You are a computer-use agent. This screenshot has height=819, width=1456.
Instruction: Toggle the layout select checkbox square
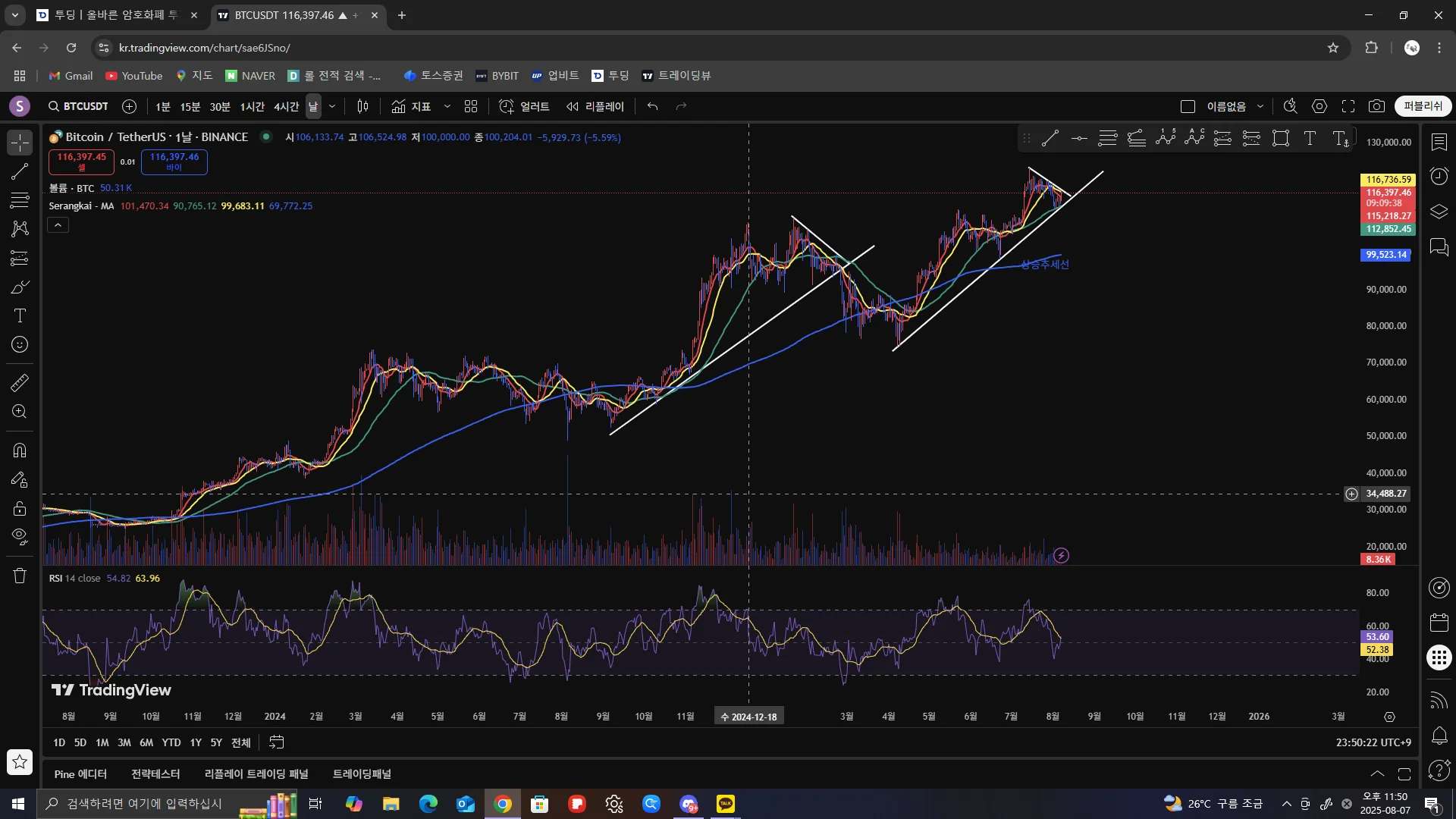(x=1188, y=107)
